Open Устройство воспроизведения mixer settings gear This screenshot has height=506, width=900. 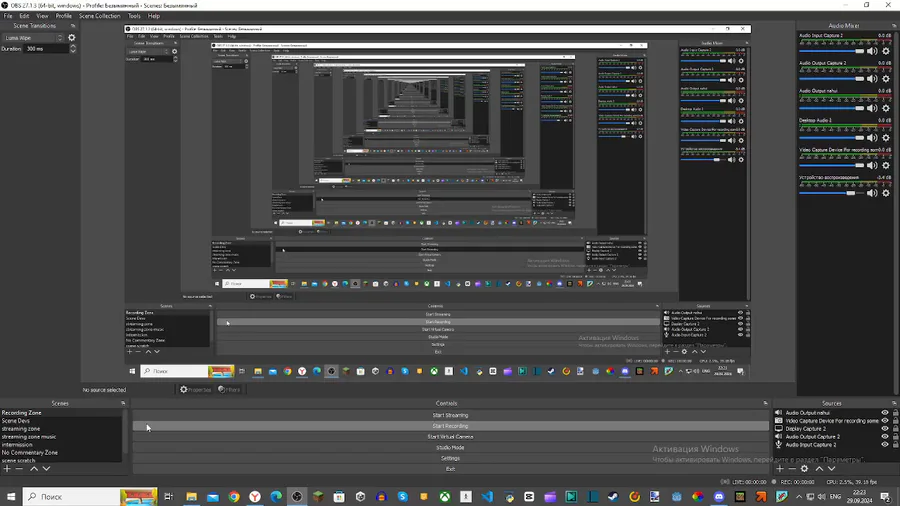(886, 193)
